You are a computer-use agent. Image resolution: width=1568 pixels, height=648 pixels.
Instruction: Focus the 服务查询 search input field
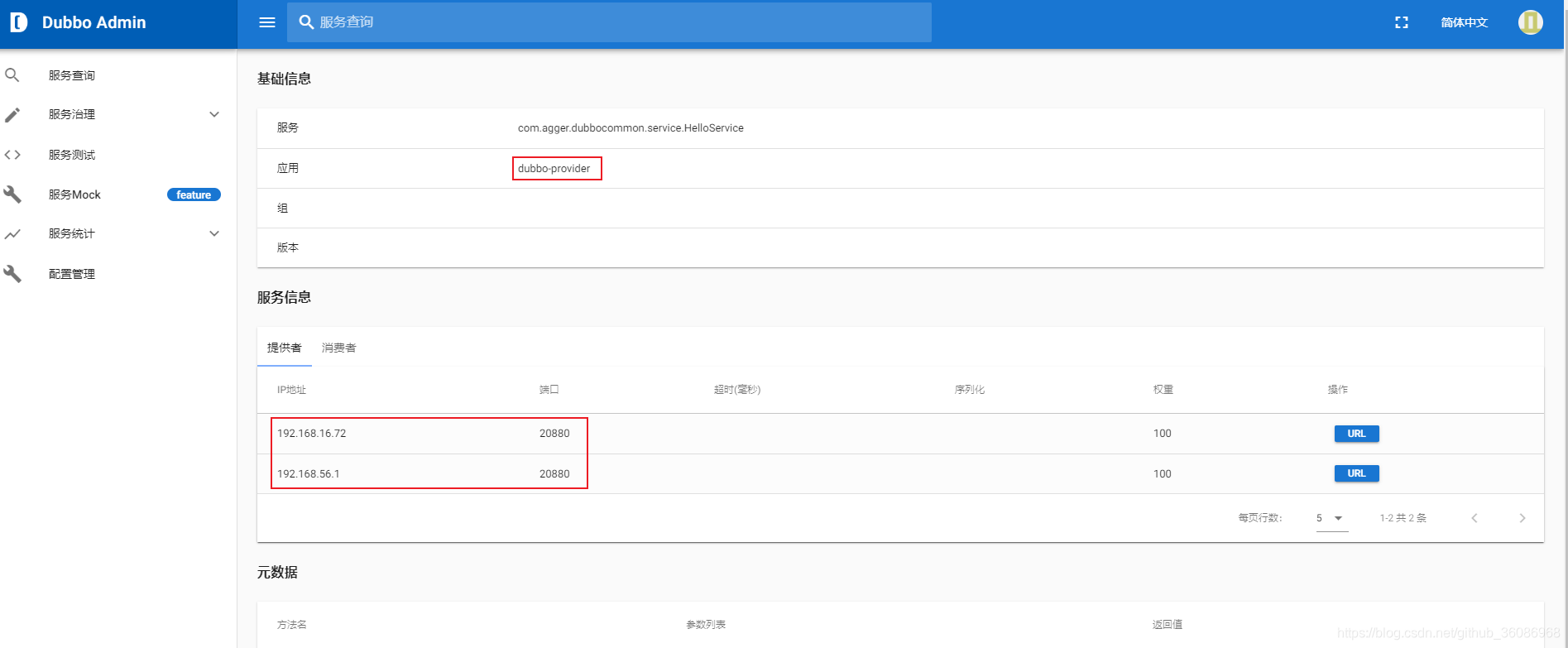pyautogui.click(x=609, y=22)
